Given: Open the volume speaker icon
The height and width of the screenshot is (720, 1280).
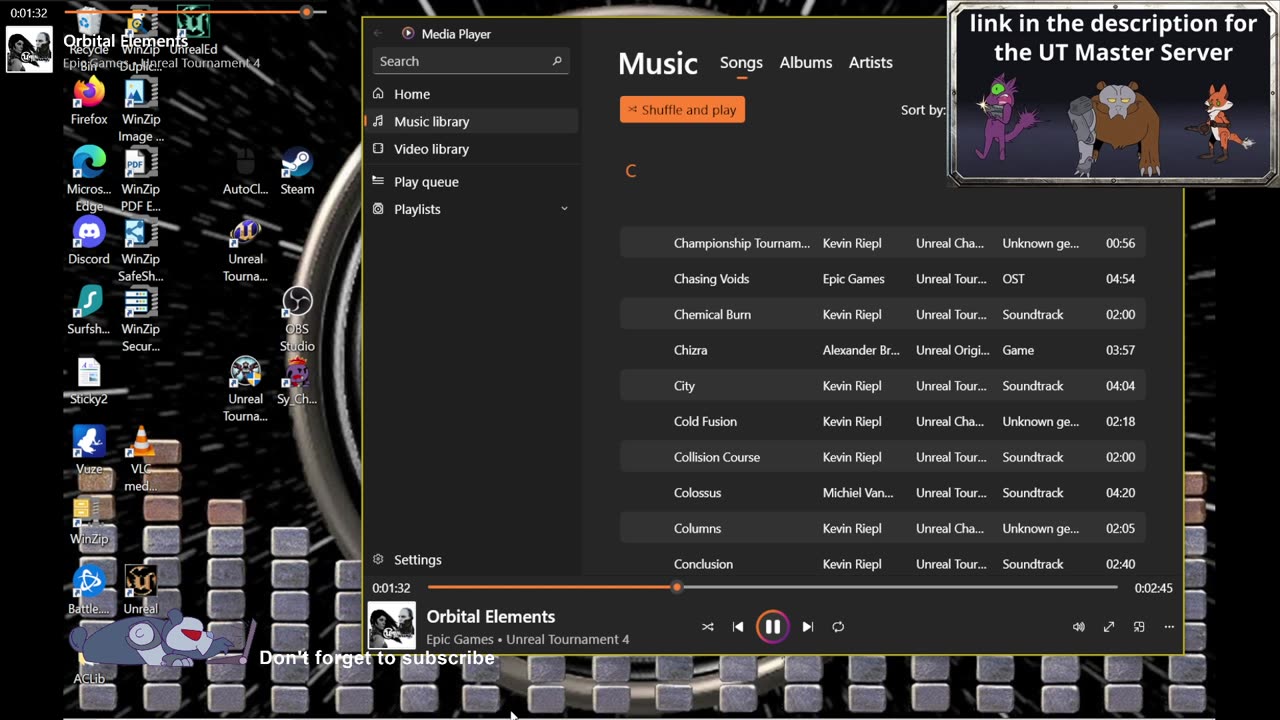Looking at the screenshot, I should click(x=1079, y=627).
